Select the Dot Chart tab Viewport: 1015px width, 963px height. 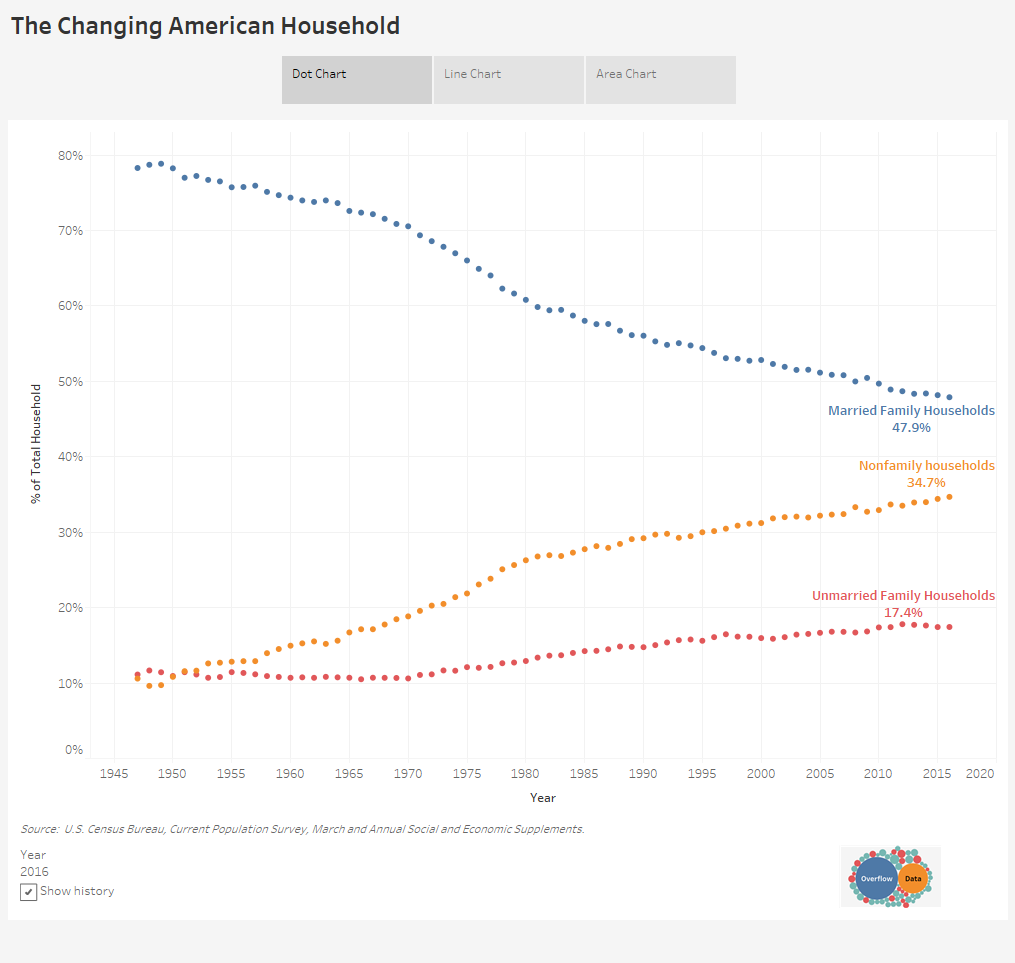click(356, 79)
